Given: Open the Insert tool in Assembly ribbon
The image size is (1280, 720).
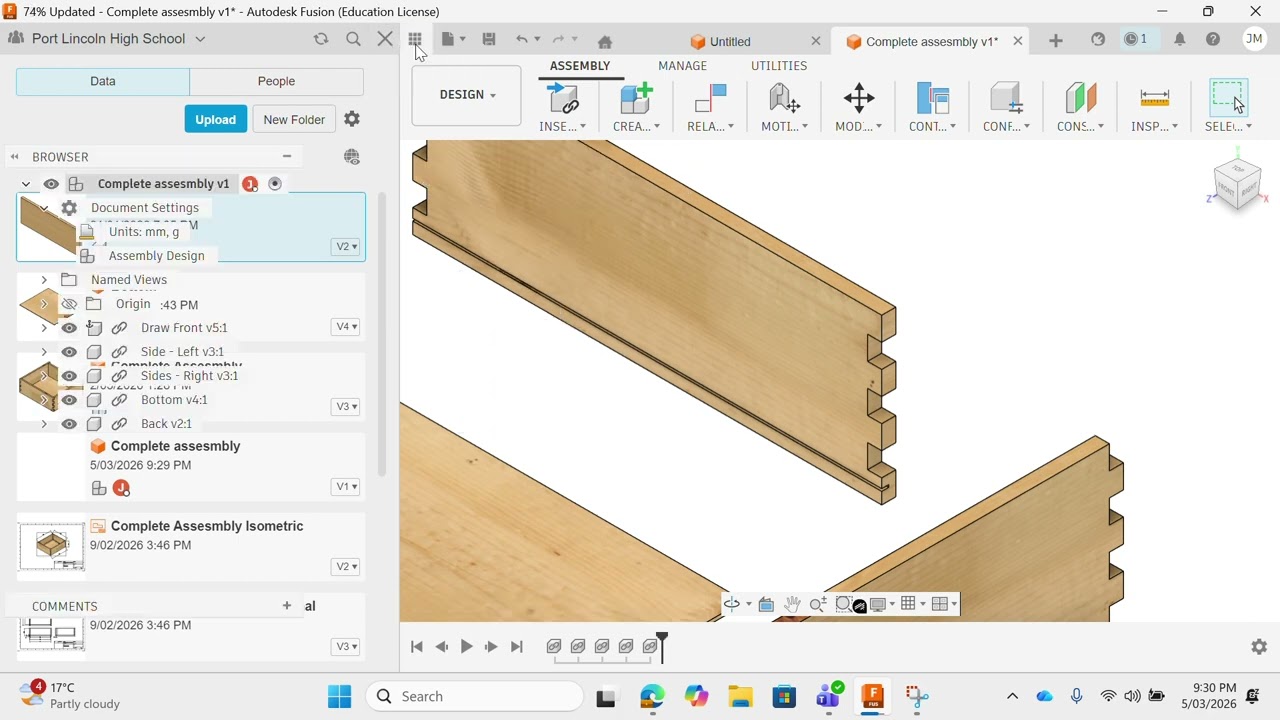Looking at the screenshot, I should coord(563,99).
